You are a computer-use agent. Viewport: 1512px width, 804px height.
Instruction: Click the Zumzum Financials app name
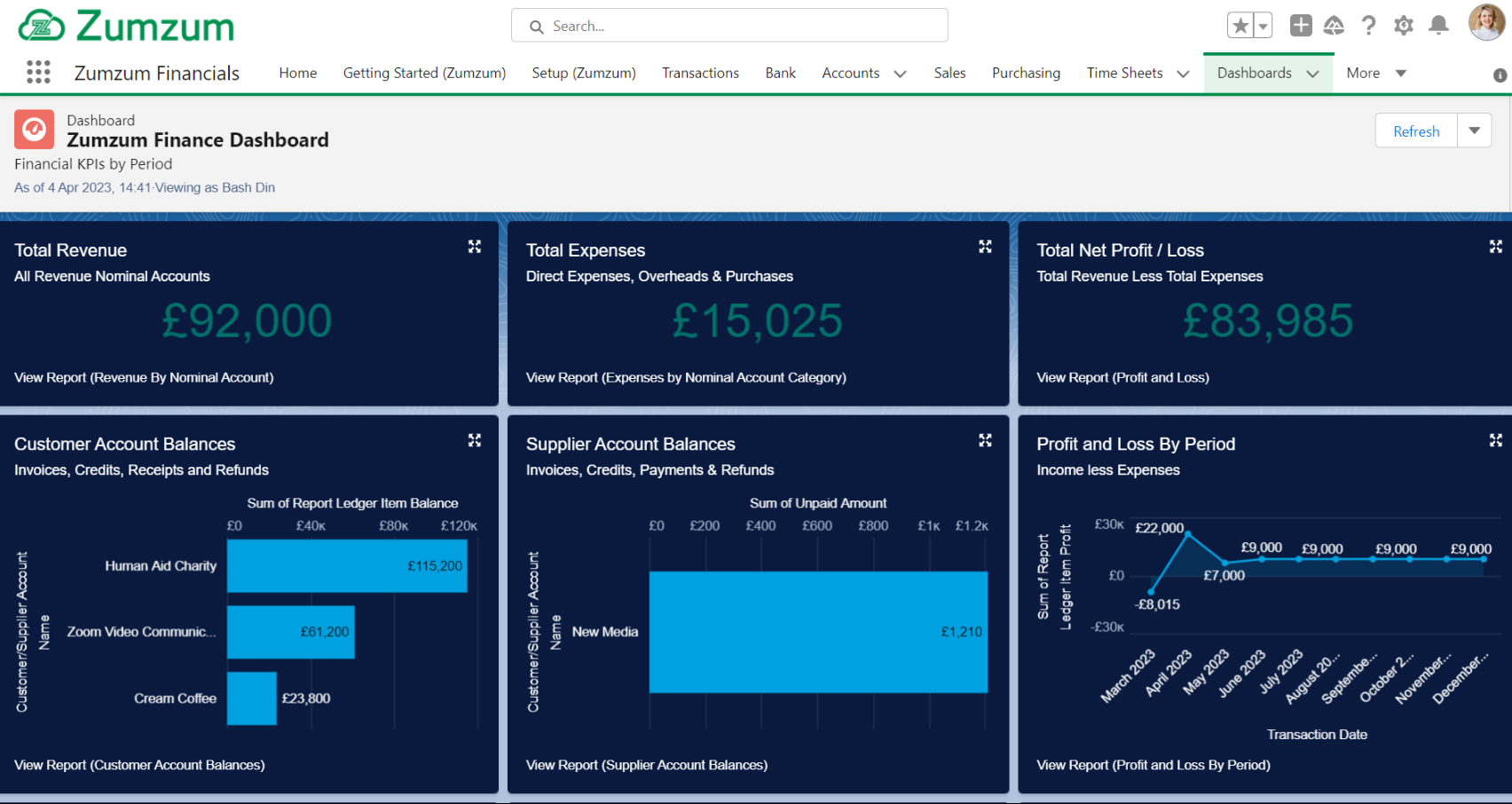pos(157,73)
